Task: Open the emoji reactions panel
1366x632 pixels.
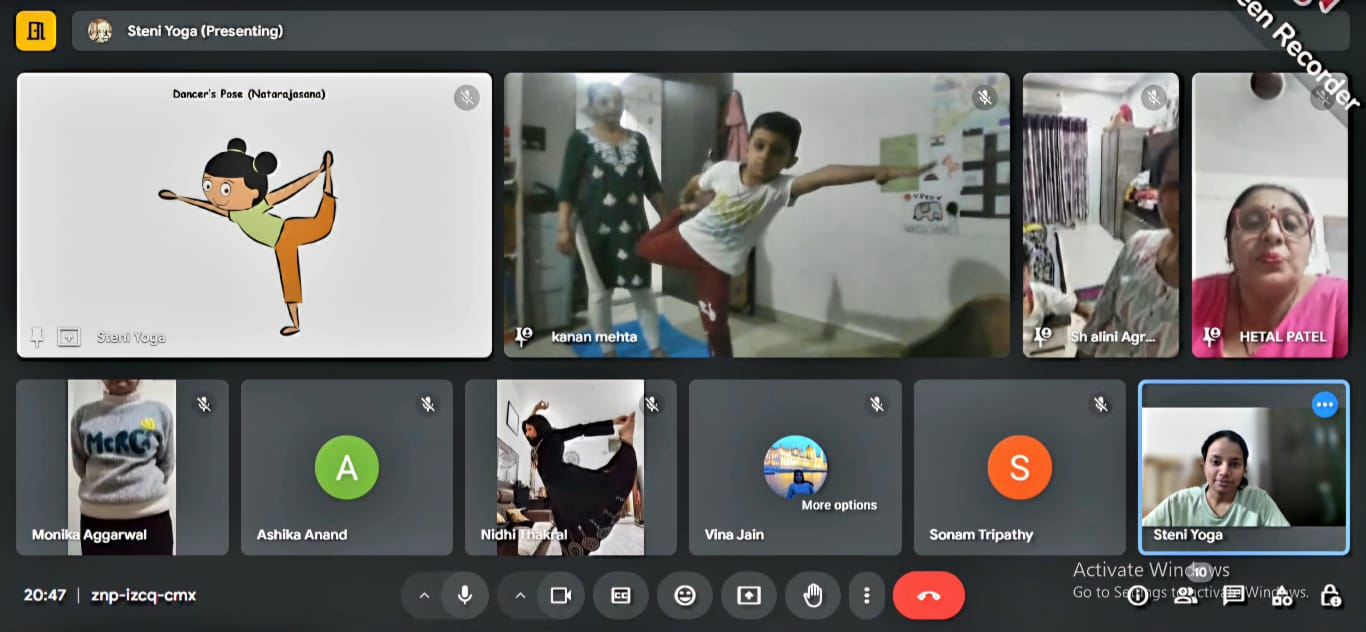Action: click(685, 595)
